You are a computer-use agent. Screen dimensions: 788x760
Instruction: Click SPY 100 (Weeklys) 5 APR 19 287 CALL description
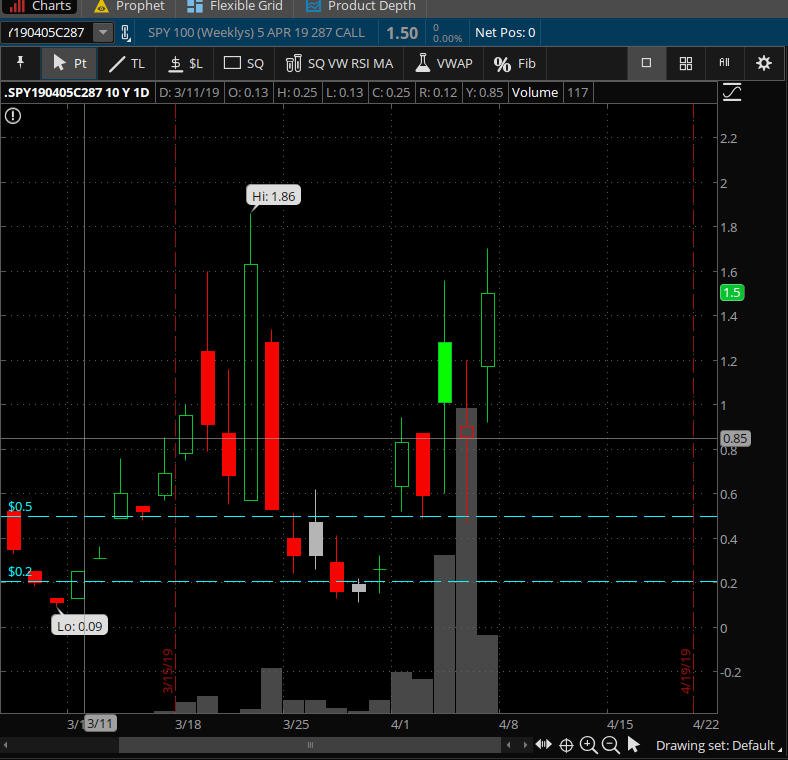(x=256, y=33)
